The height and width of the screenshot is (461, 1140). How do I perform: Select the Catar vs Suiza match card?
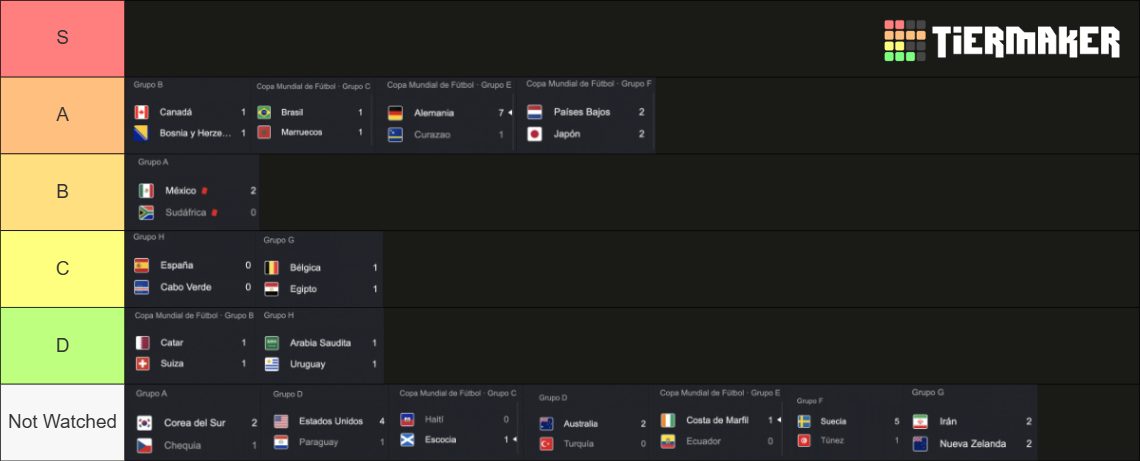pos(192,345)
